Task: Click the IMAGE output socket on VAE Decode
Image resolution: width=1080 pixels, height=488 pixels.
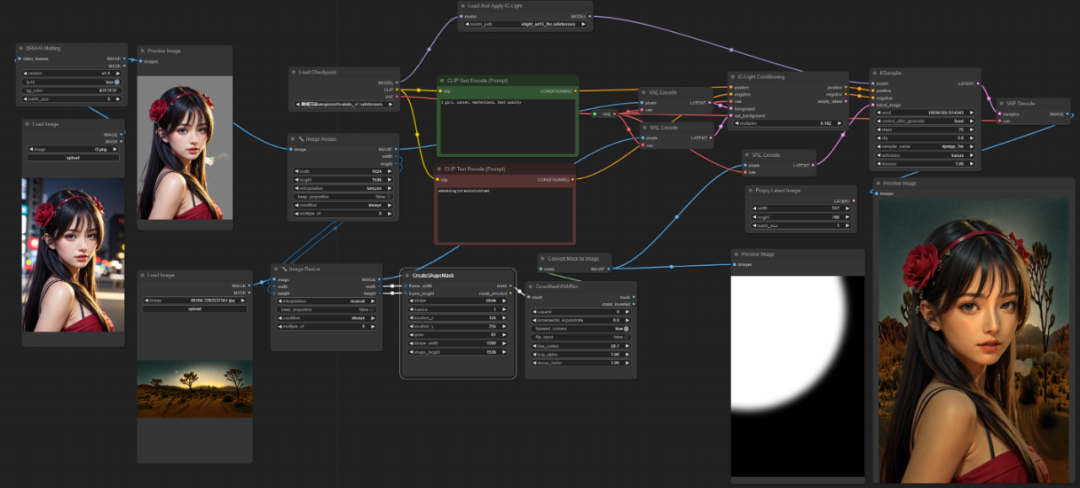Action: pyautogui.click(x=1068, y=114)
